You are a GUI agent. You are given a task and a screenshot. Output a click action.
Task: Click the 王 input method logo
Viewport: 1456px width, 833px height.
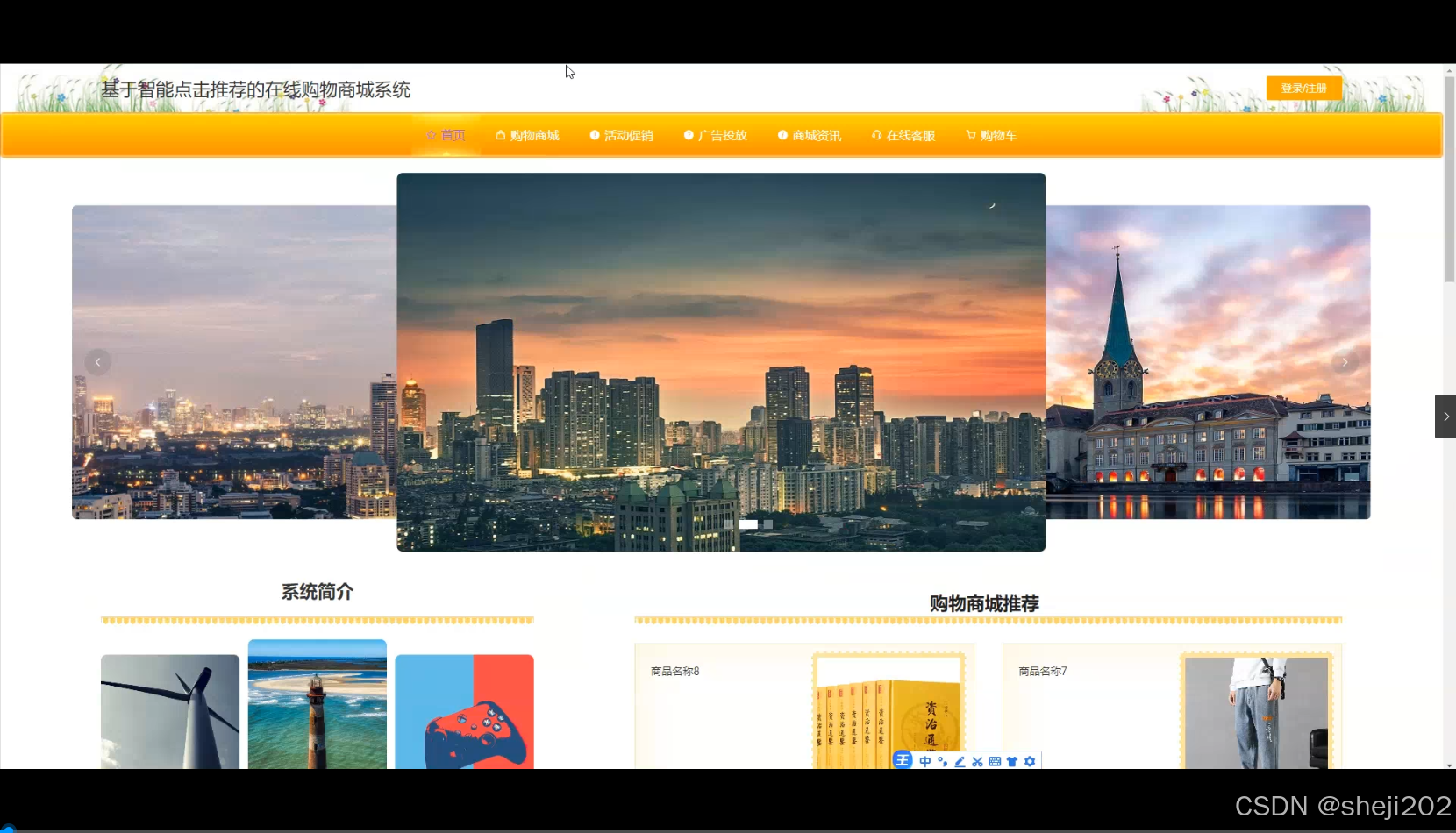click(903, 760)
